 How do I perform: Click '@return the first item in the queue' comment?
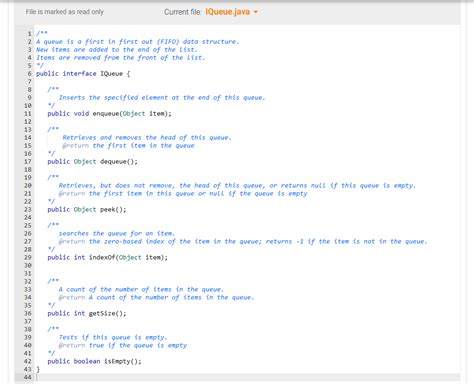tap(128, 146)
